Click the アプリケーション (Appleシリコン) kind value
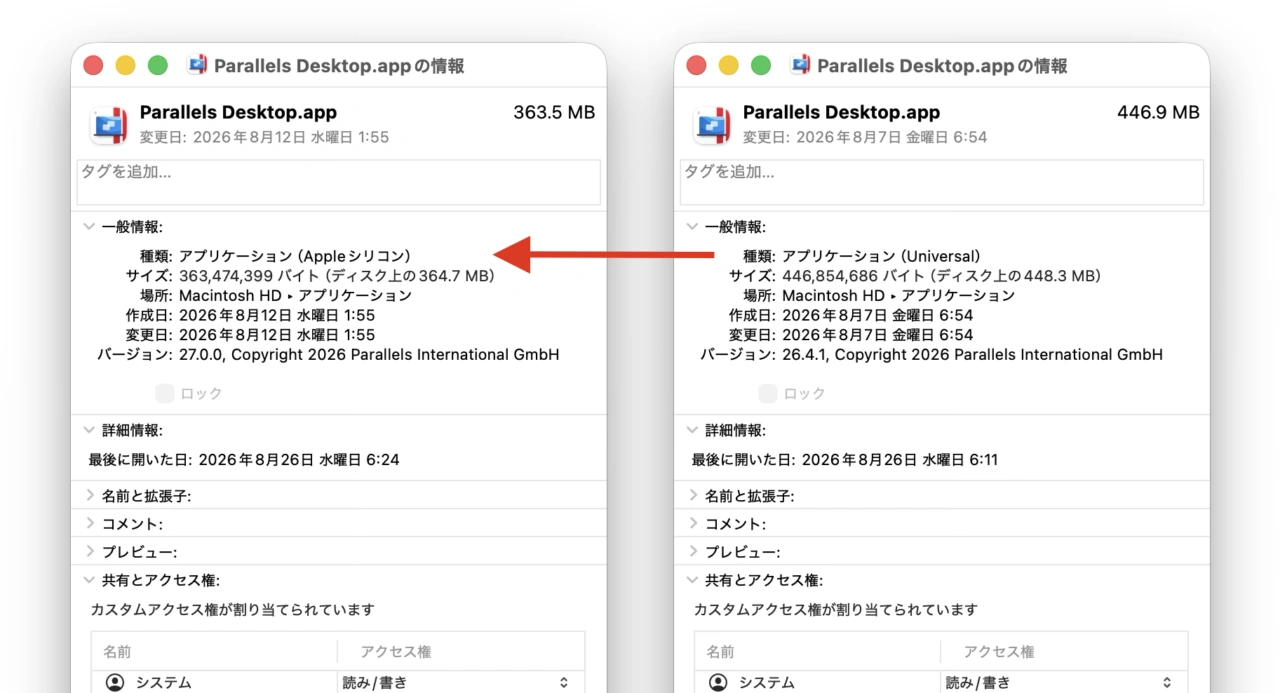Image resolution: width=1280 pixels, height=693 pixels. pos(296,256)
